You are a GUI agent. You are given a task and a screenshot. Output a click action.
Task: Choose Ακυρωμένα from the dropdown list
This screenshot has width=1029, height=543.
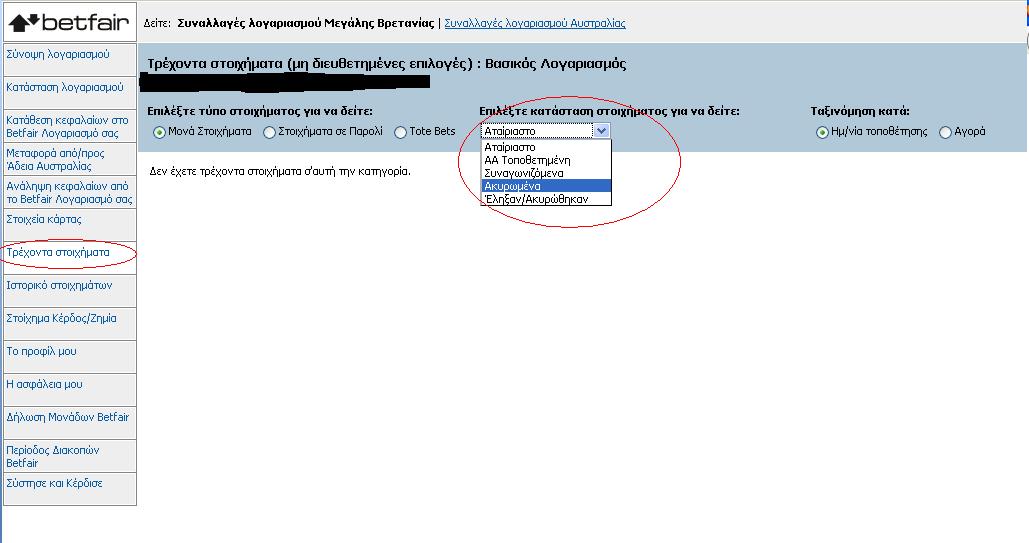tap(546, 186)
